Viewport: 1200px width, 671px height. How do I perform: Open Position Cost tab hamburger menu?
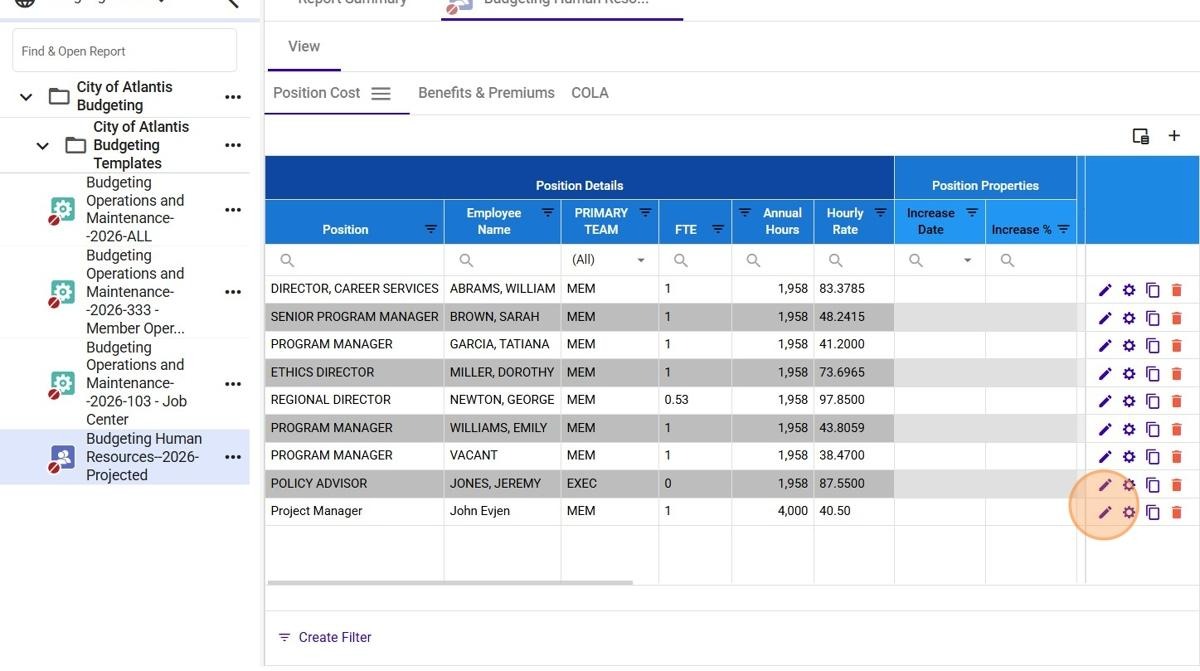(x=381, y=93)
